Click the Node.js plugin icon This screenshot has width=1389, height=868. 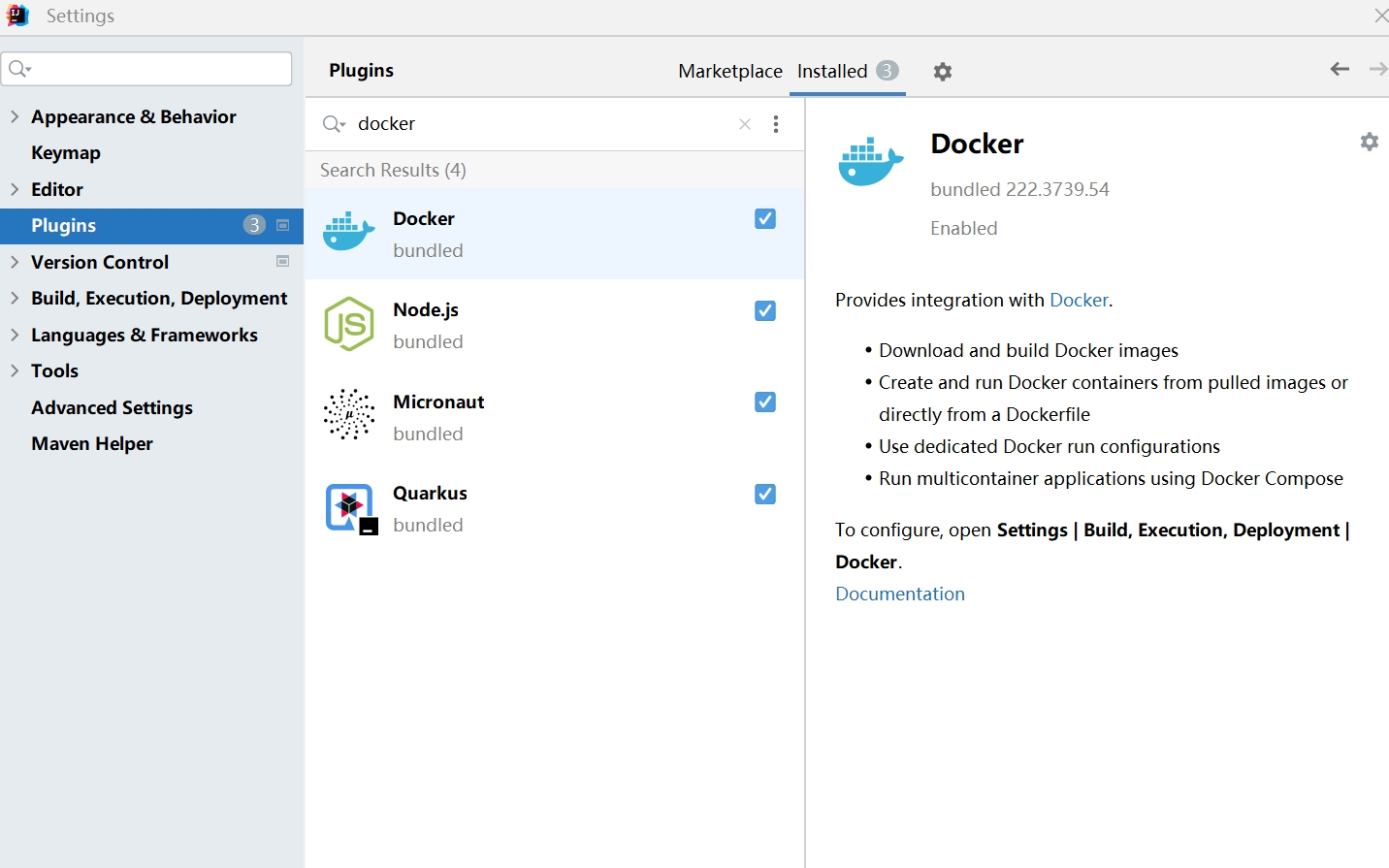(349, 324)
